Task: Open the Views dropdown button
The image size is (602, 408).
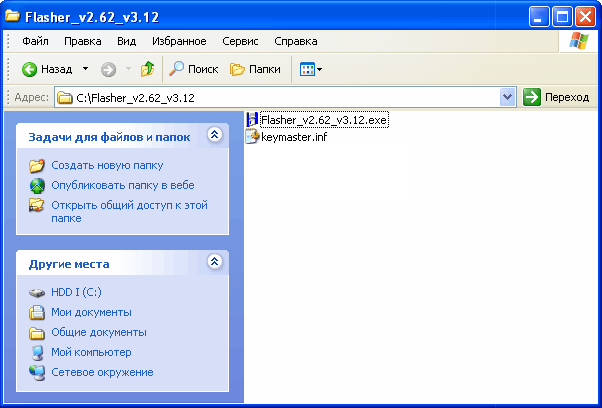Action: tap(311, 69)
